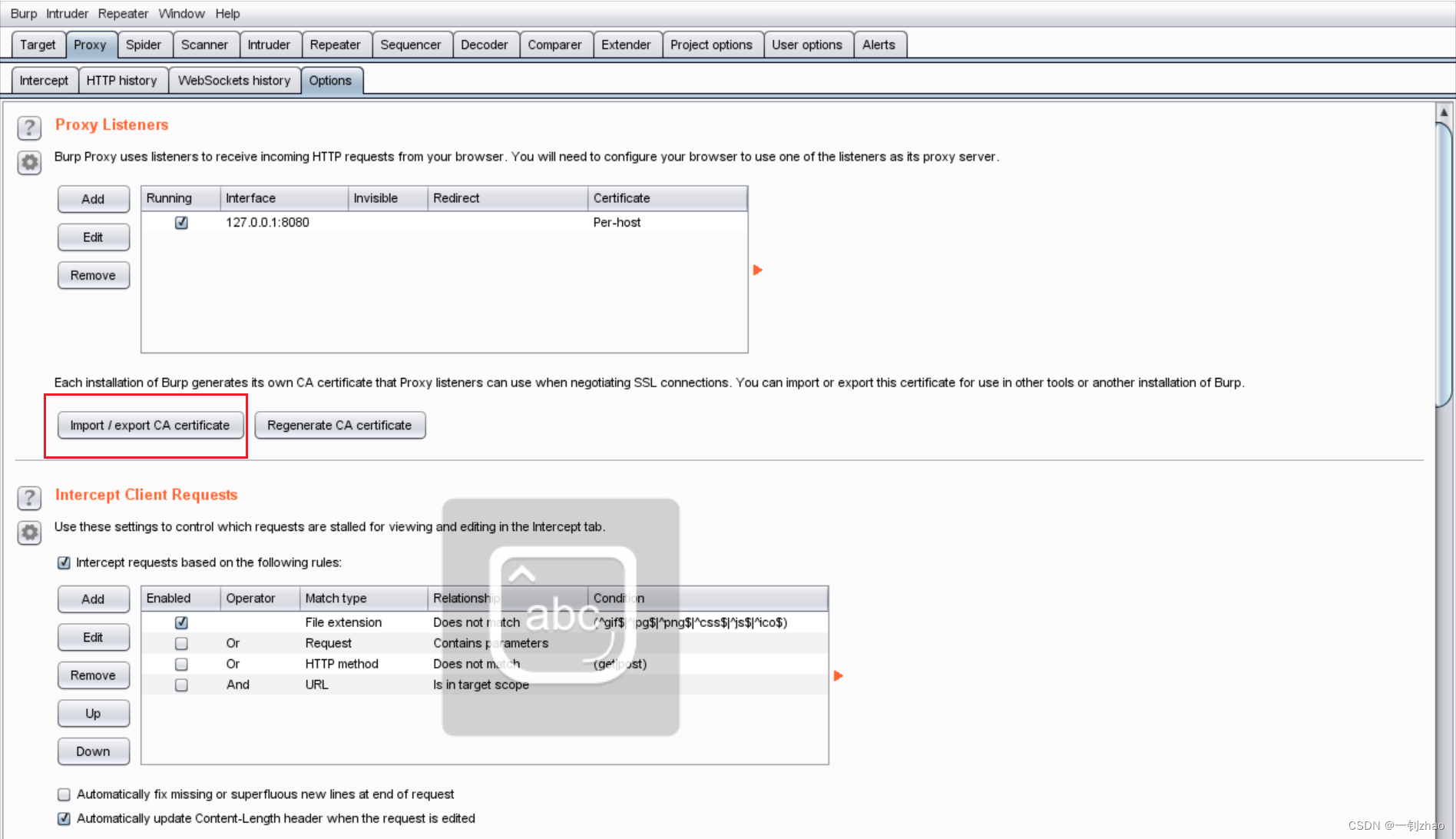Switch to the Sequencer tab
Screen dimensions: 1456x839
point(411,45)
